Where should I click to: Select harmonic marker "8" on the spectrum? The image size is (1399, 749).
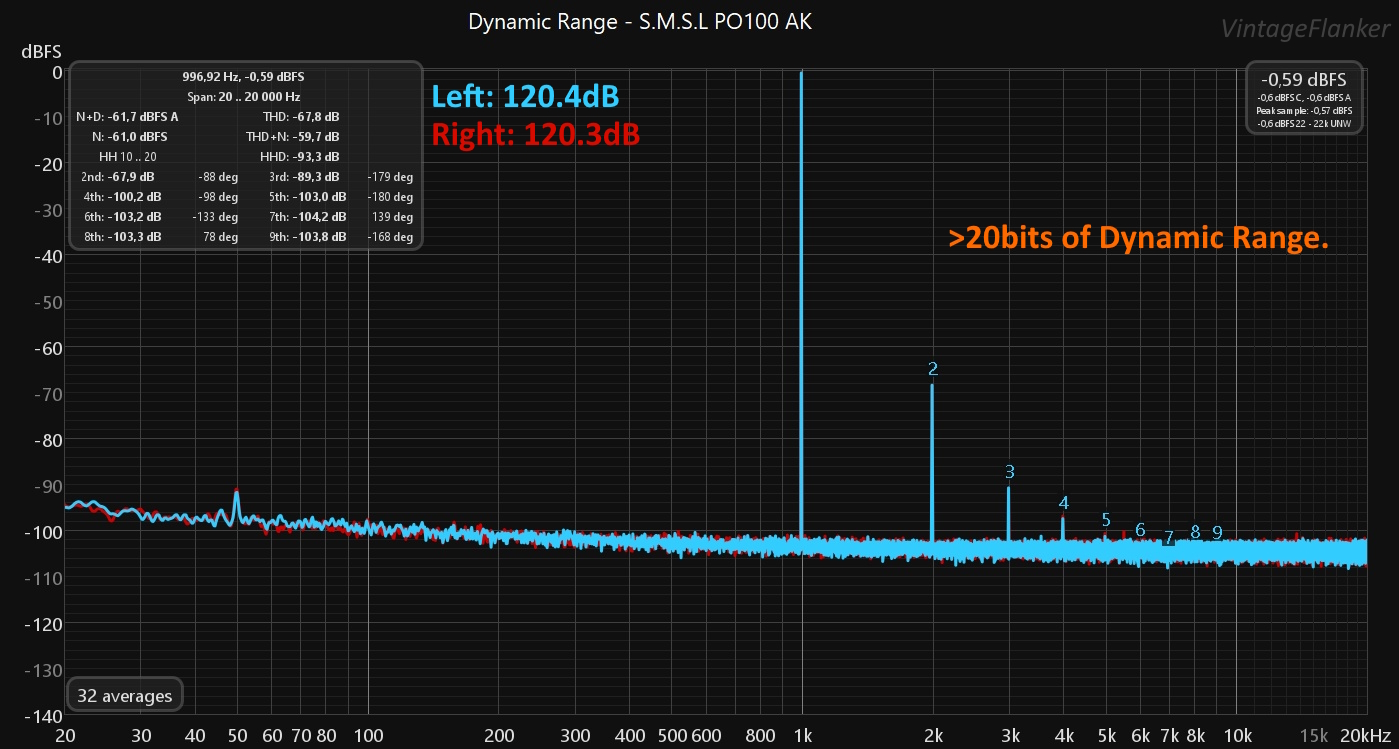[x=1194, y=533]
